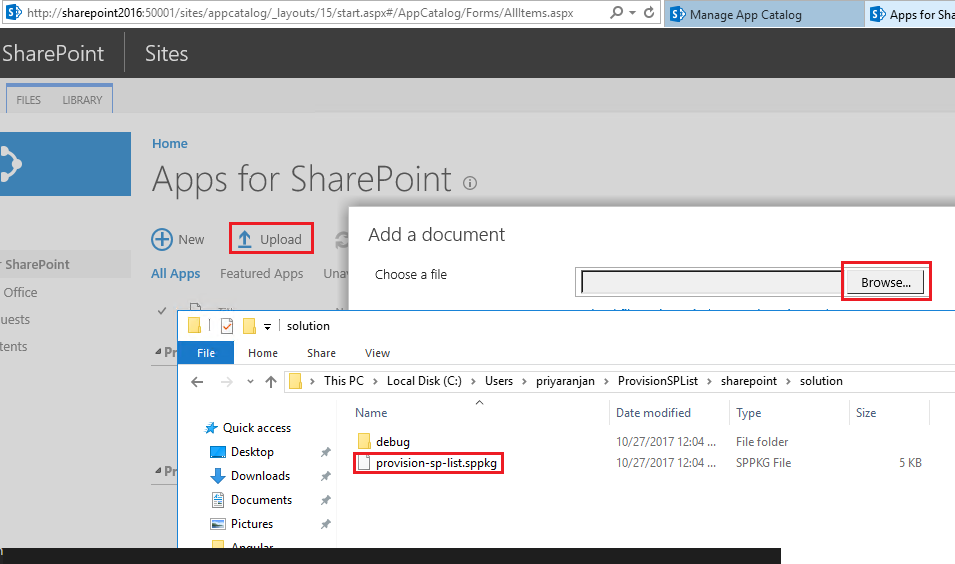This screenshot has height=564, width=955.
Task: Select the provision-sp-list.sppkg file
Action: [435, 463]
